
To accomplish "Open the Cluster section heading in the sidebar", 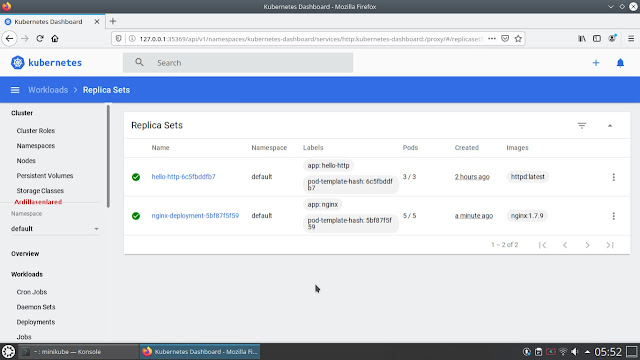I will [x=22, y=113].
